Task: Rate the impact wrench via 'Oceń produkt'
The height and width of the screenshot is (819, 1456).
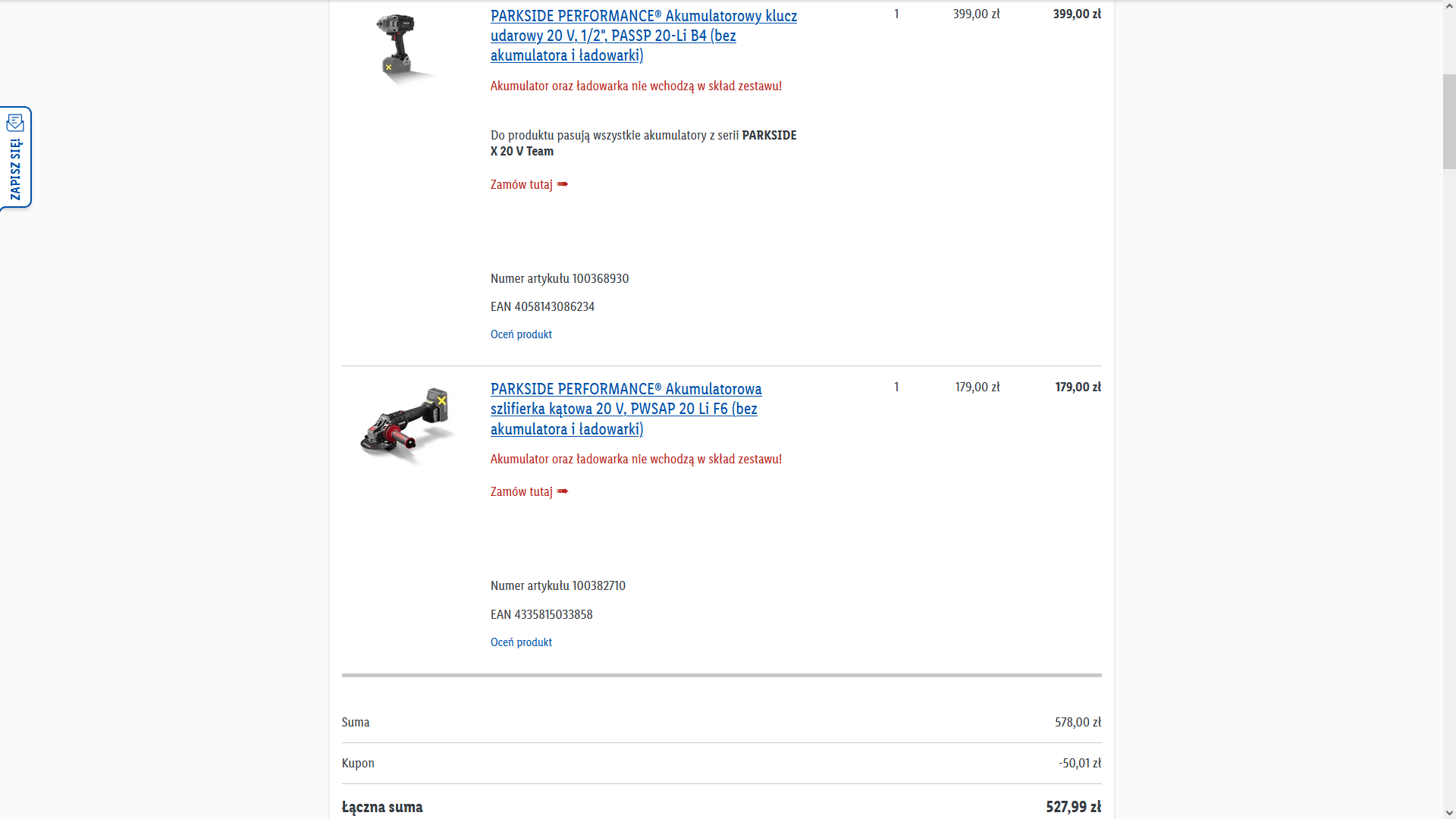Action: point(521,334)
